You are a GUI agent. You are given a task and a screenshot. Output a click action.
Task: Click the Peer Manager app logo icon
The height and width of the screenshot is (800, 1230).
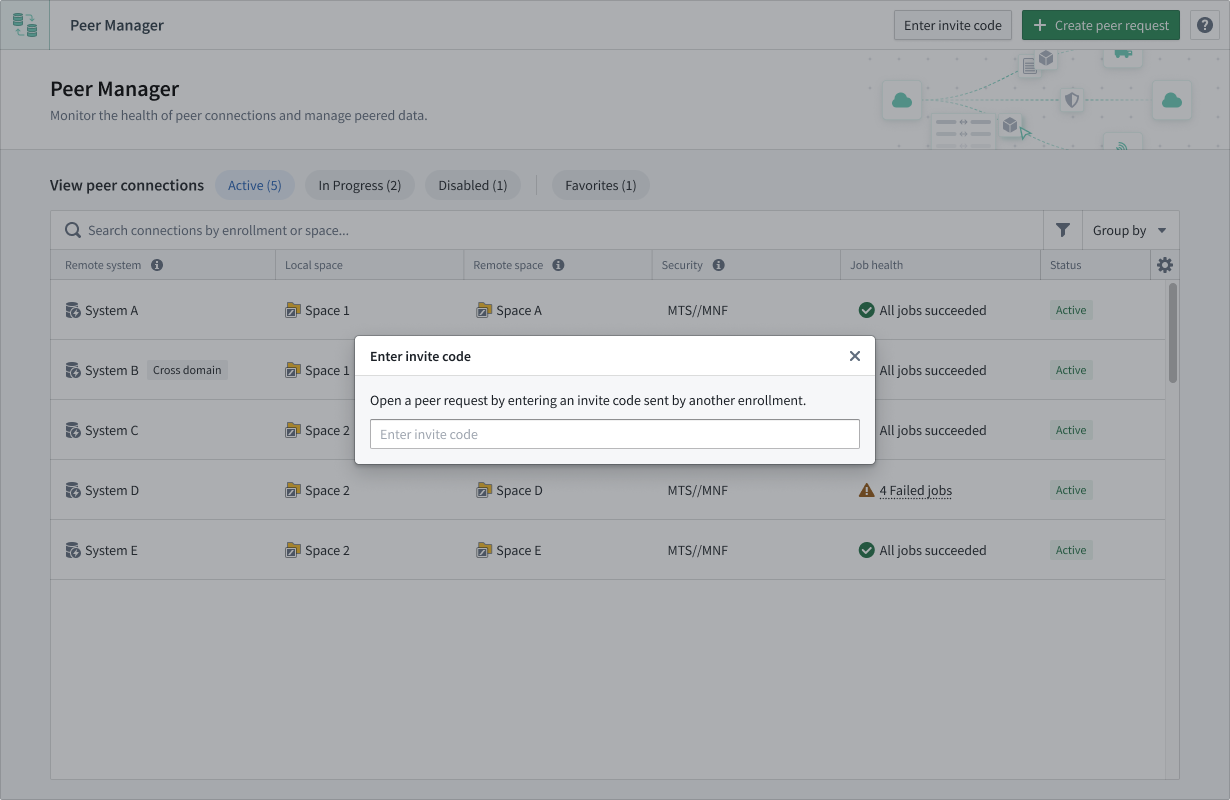tap(23, 24)
